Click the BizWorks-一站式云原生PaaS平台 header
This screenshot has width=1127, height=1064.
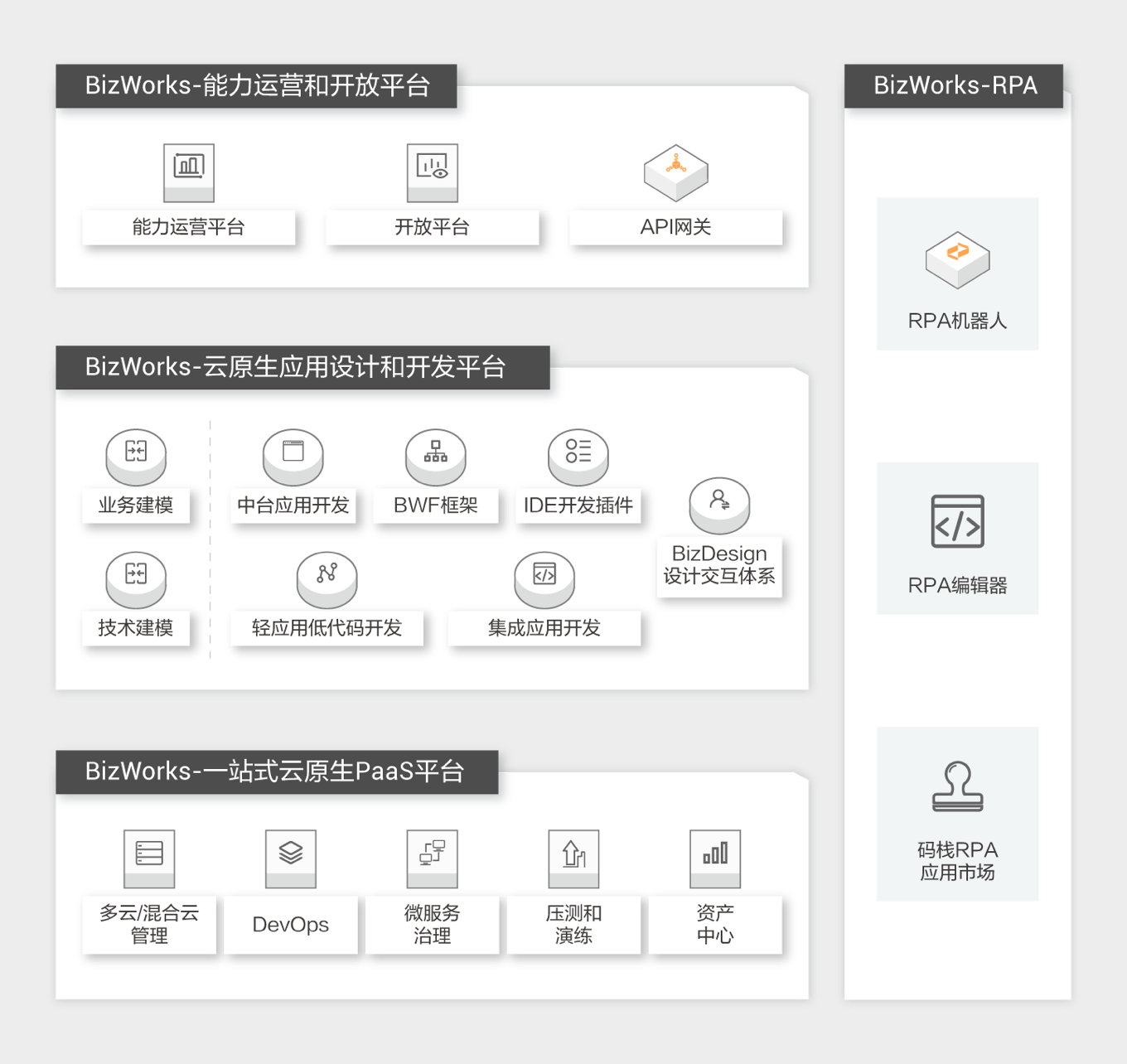(x=277, y=771)
